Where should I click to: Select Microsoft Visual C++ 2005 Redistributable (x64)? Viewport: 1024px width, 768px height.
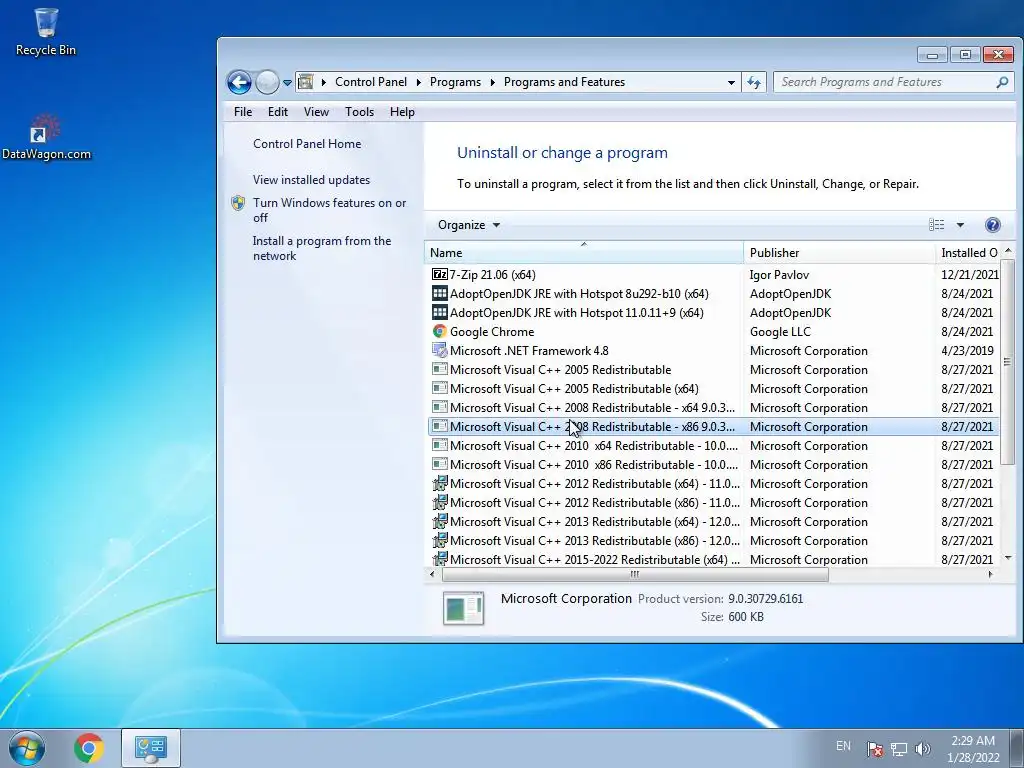[713, 389]
